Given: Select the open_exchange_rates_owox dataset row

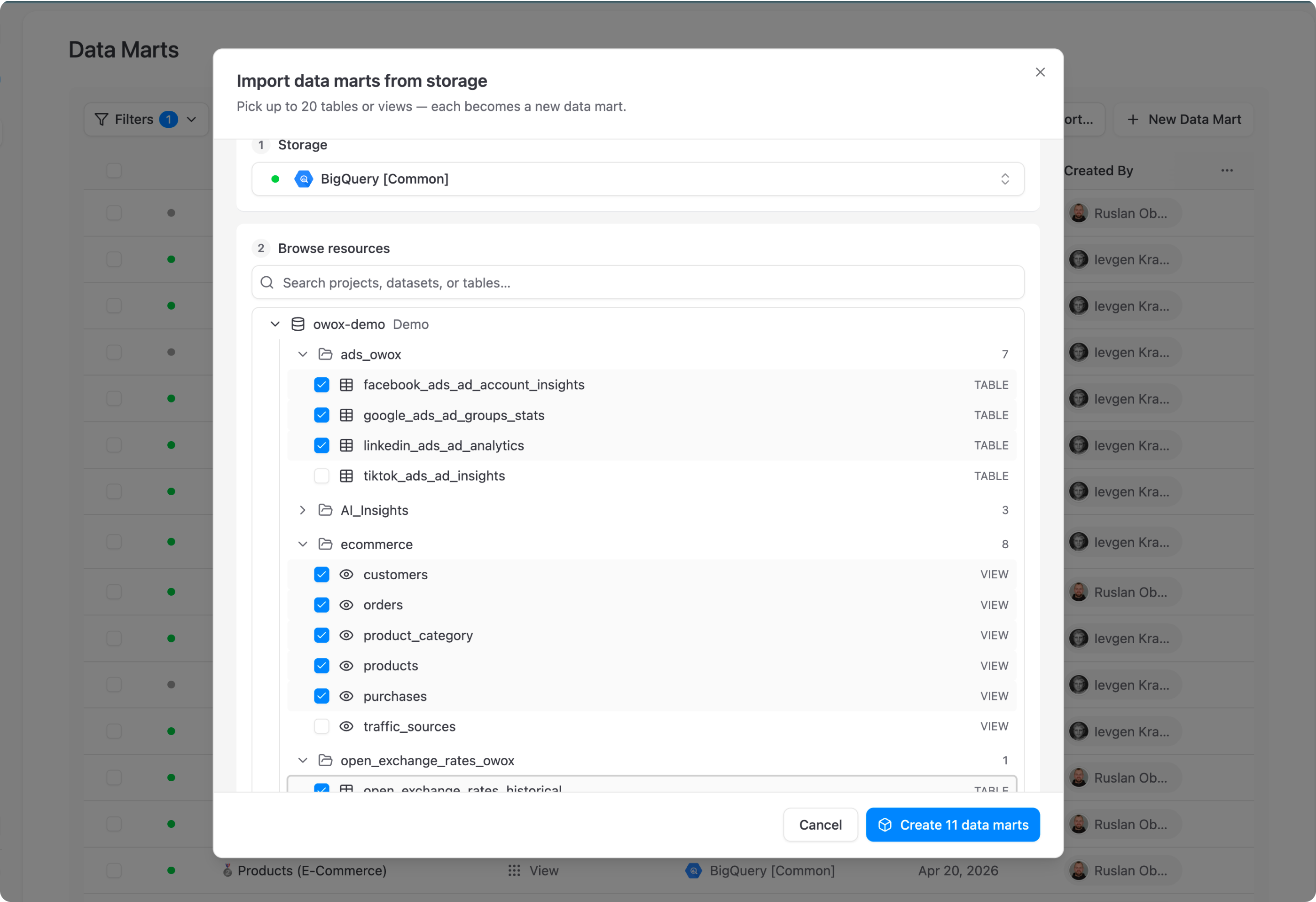Looking at the screenshot, I should (x=652, y=760).
